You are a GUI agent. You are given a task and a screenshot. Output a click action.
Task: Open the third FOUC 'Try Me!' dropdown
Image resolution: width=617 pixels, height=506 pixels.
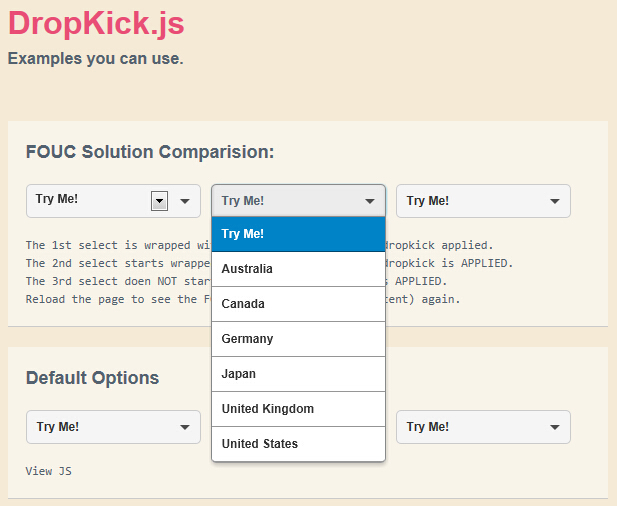[x=483, y=201]
